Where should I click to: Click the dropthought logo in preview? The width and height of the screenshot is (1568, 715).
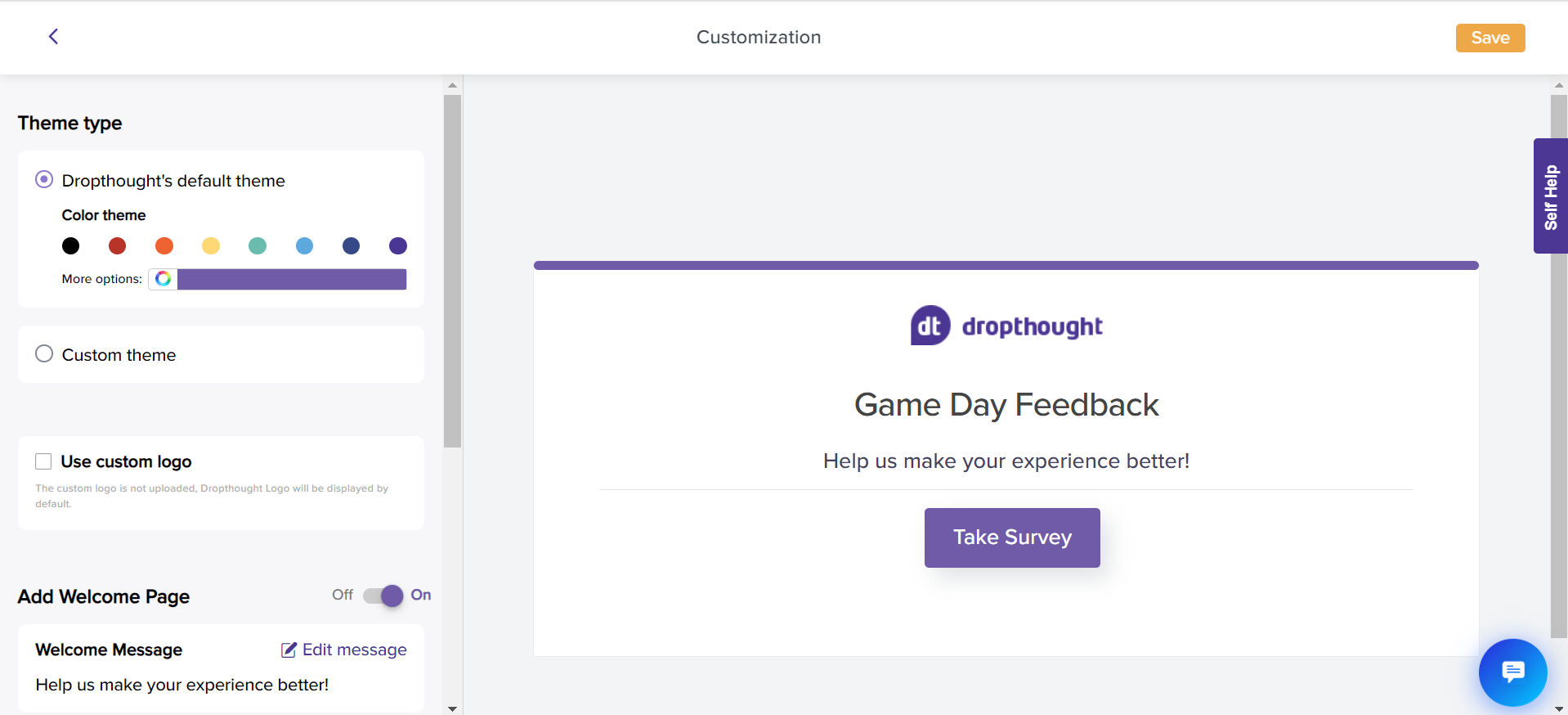click(x=1006, y=326)
